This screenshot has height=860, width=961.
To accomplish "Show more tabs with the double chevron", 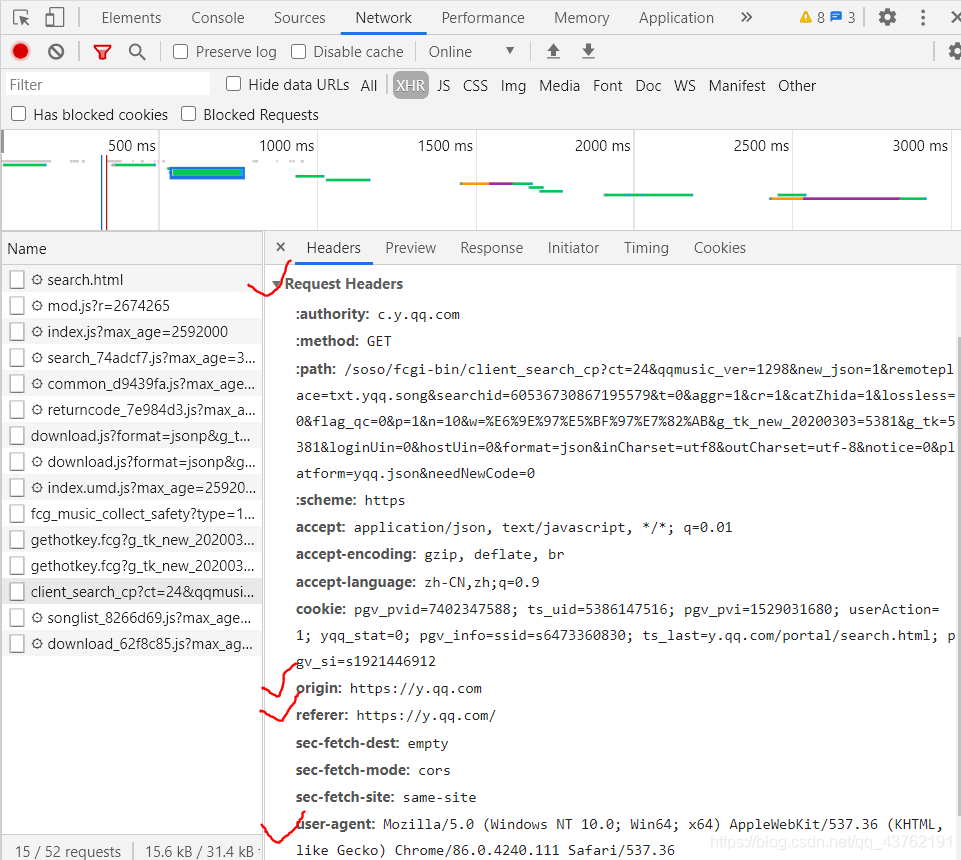I will pos(746,17).
